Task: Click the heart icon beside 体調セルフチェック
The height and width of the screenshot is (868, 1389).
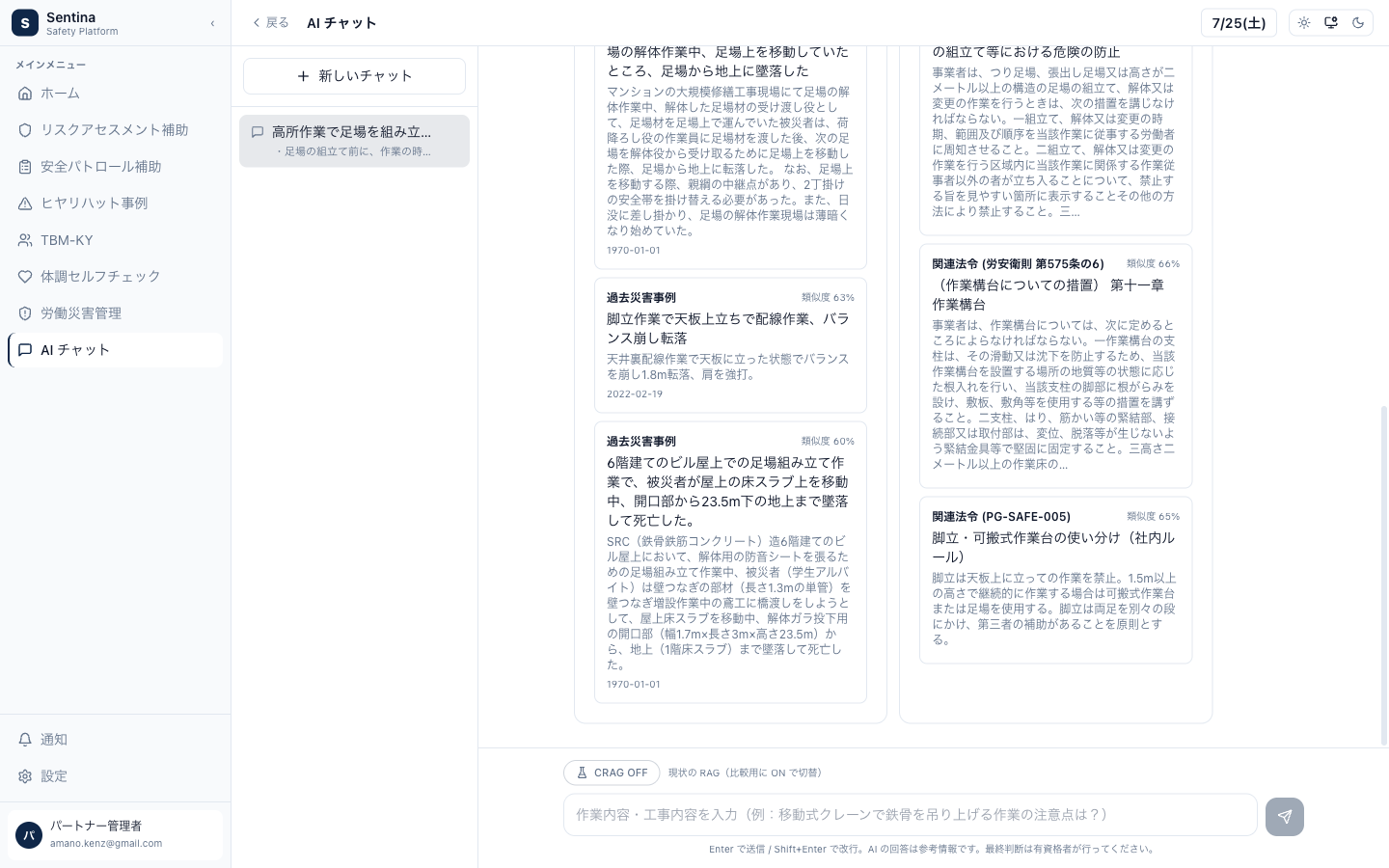Action: pyautogui.click(x=25, y=277)
